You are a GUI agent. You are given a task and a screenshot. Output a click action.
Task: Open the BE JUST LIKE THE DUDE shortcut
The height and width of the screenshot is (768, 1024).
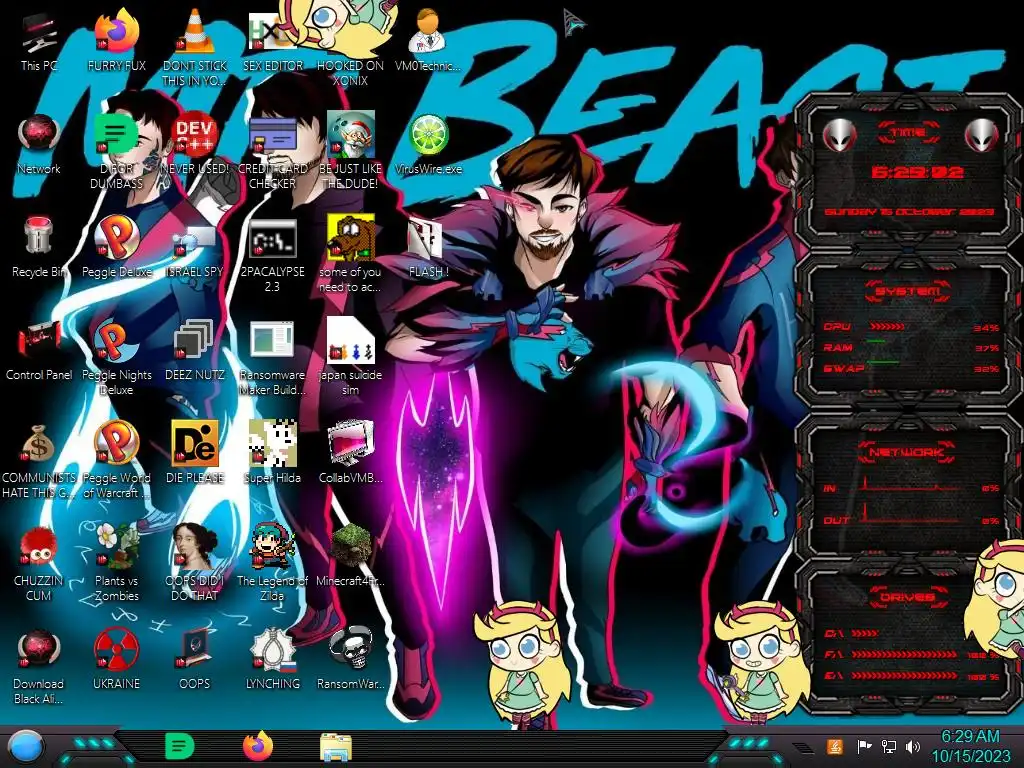click(350, 150)
